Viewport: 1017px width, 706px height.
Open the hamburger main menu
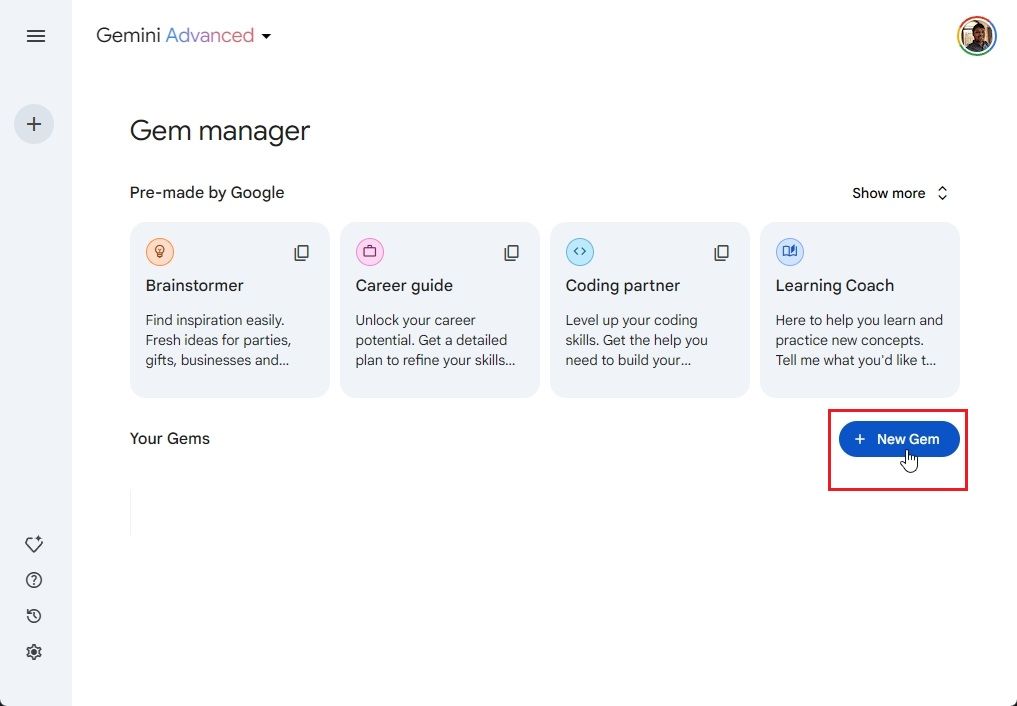pos(36,36)
